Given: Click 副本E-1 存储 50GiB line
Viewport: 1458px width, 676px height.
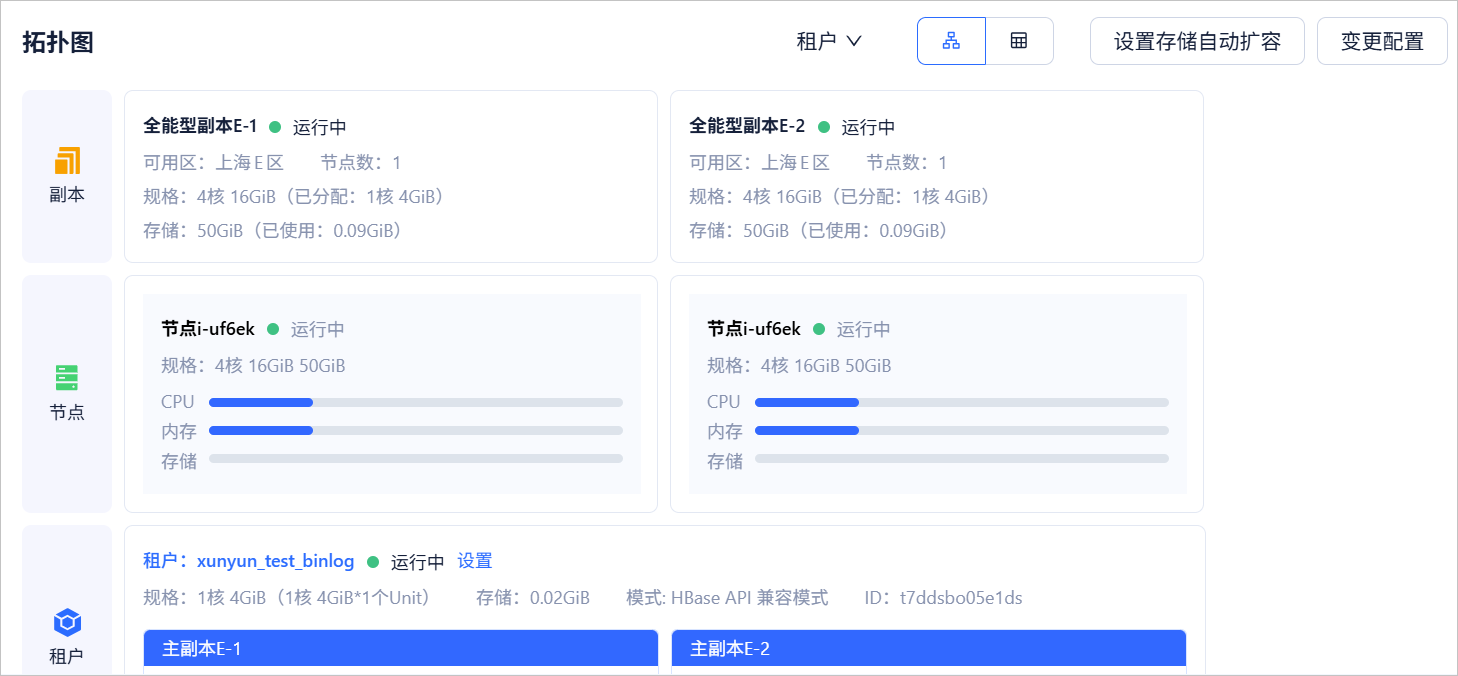Looking at the screenshot, I should pyautogui.click(x=273, y=231).
